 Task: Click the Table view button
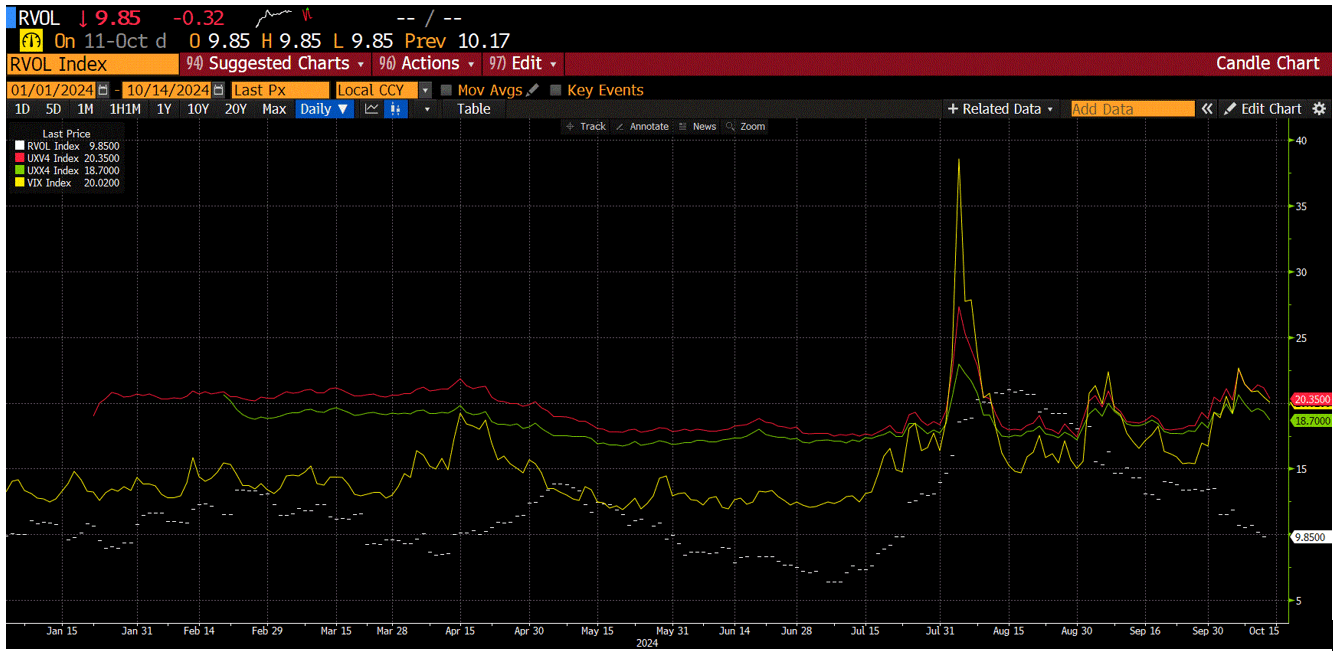(471, 108)
